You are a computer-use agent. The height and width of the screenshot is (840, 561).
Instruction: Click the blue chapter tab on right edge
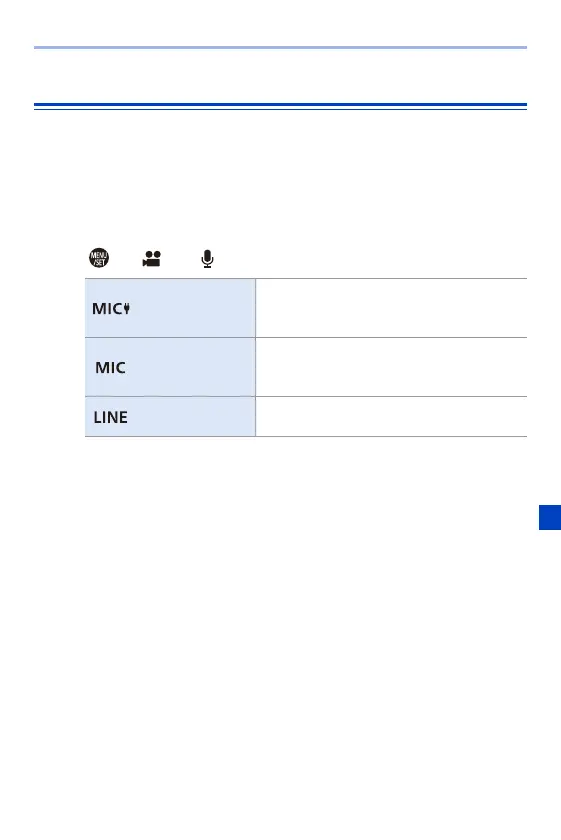click(x=550, y=517)
